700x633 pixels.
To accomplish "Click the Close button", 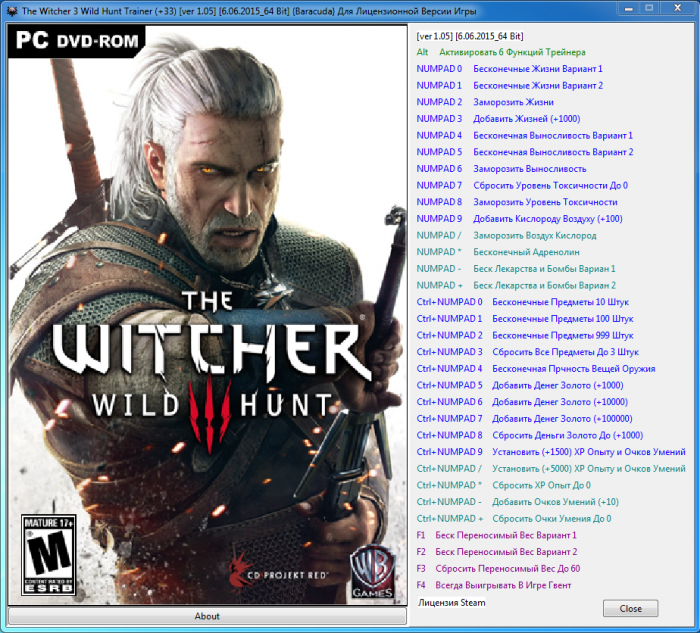I will click(x=630, y=608).
